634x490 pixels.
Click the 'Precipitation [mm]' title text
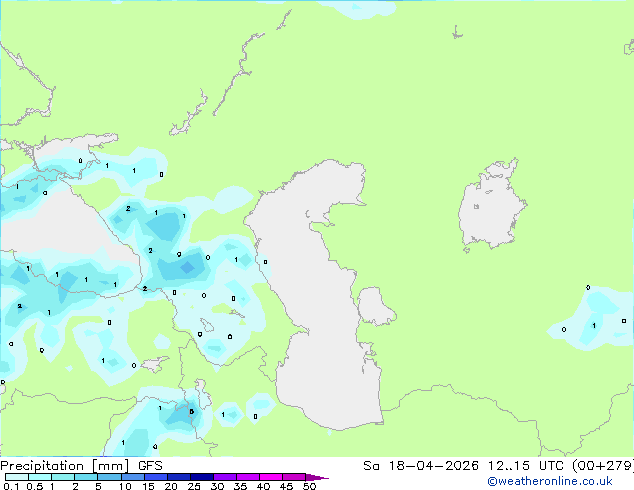pos(65,466)
